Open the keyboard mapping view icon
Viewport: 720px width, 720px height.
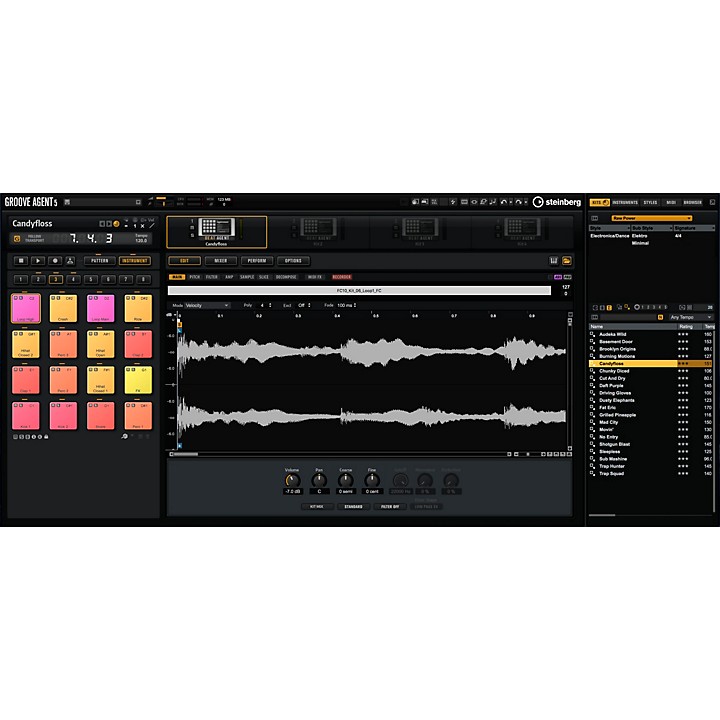pyautogui.click(x=554, y=261)
